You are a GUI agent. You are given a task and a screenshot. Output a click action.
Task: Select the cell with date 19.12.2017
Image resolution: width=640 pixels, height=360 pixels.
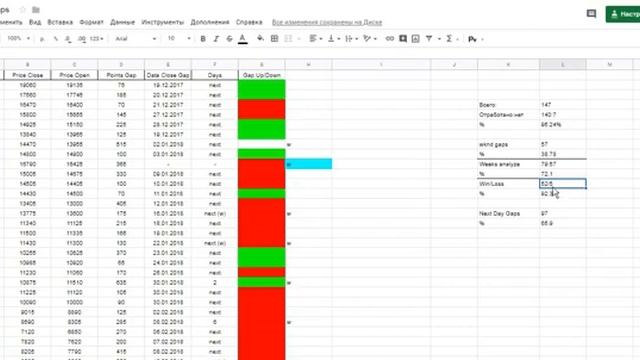[168, 85]
